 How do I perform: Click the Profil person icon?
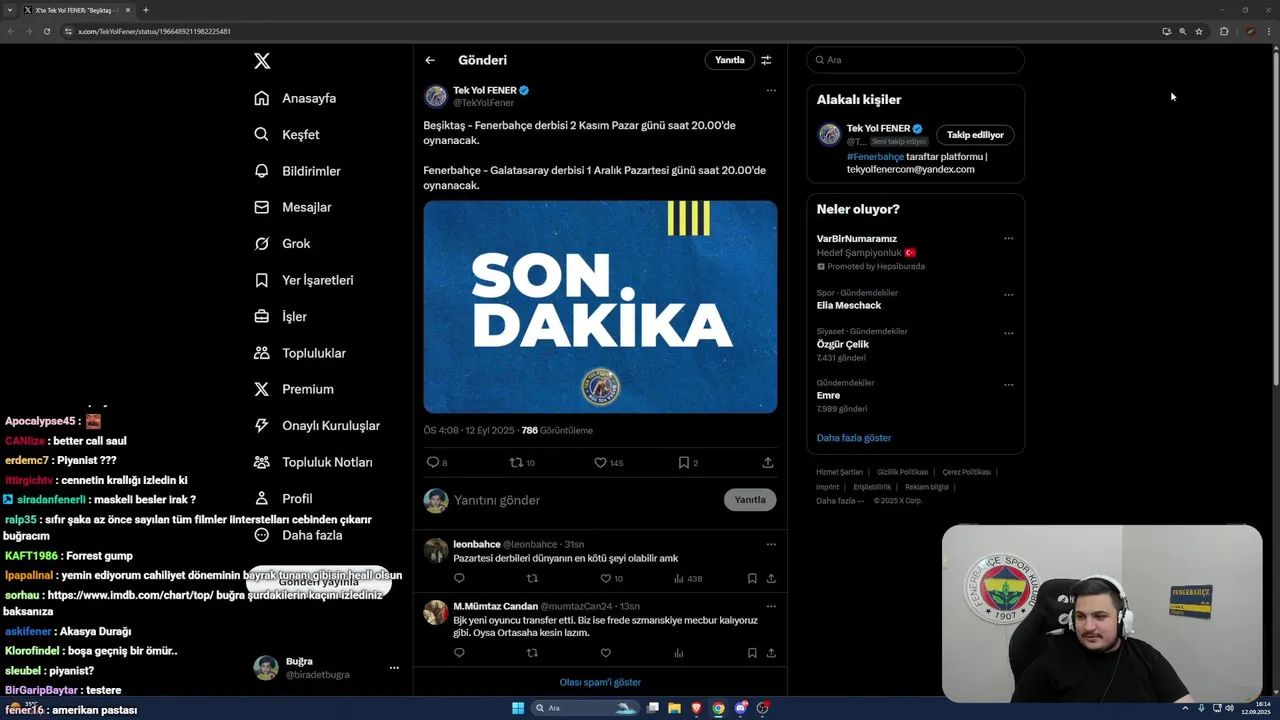[x=262, y=498]
